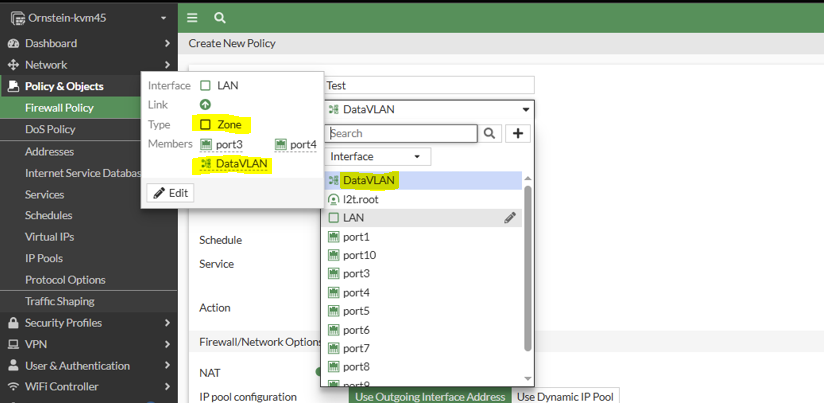Viewport: 824px width, 403px height.
Task: Expand the VPN menu
Action: pyautogui.click(x=167, y=344)
